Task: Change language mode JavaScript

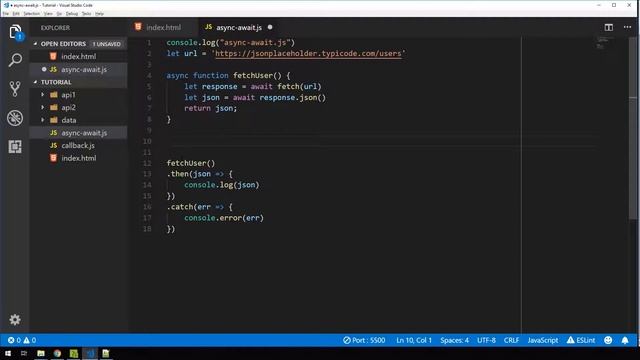Action: pos(542,340)
